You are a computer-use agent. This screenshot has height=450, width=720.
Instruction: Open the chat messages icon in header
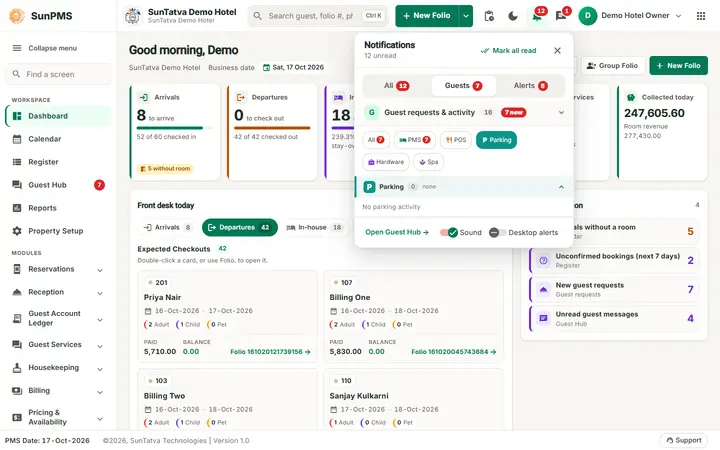click(x=560, y=17)
